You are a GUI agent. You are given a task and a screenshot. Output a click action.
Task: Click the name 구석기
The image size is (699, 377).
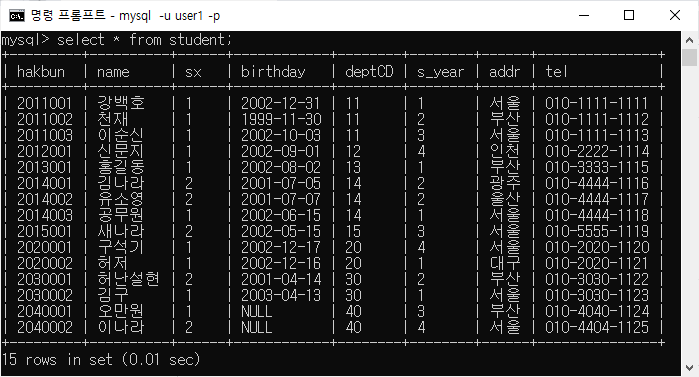[x=121, y=248]
